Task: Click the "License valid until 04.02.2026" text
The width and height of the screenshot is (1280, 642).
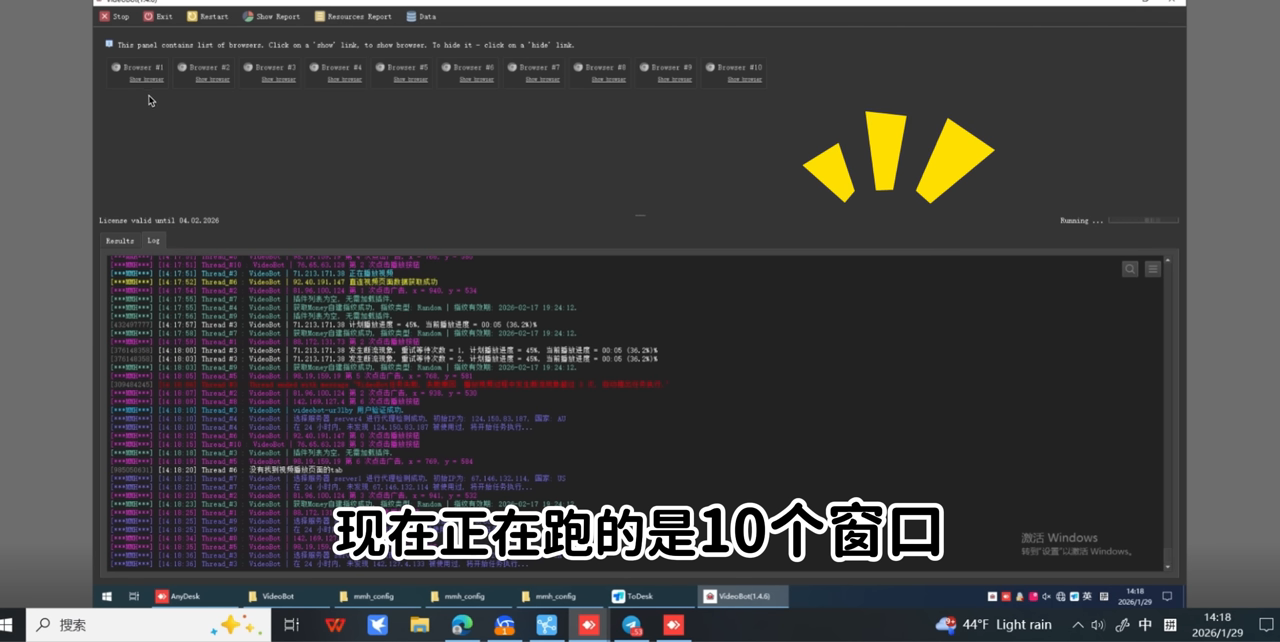Action: pyautogui.click(x=159, y=220)
